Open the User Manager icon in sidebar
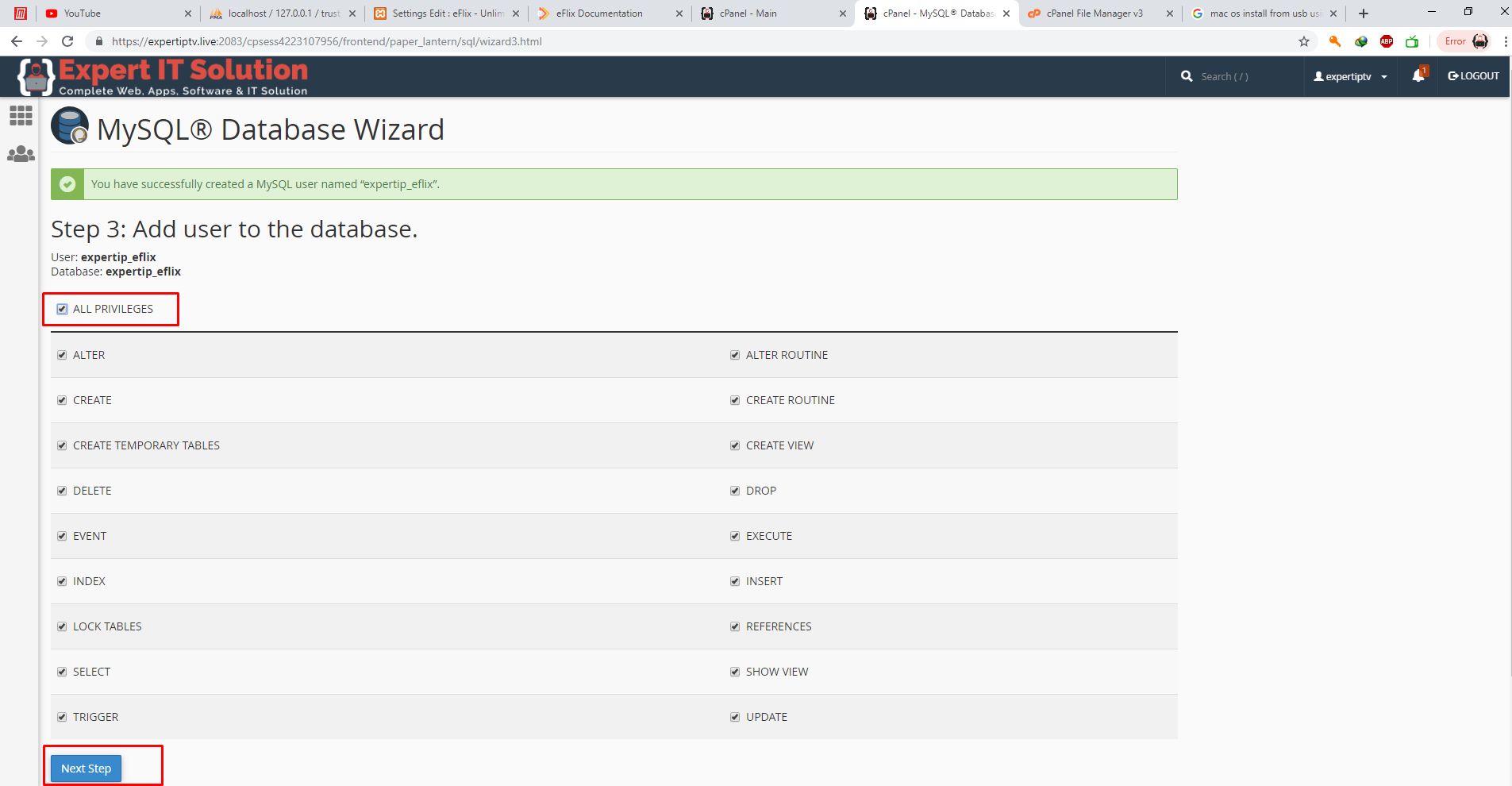Screen dimensions: 1512x786 pos(21,154)
